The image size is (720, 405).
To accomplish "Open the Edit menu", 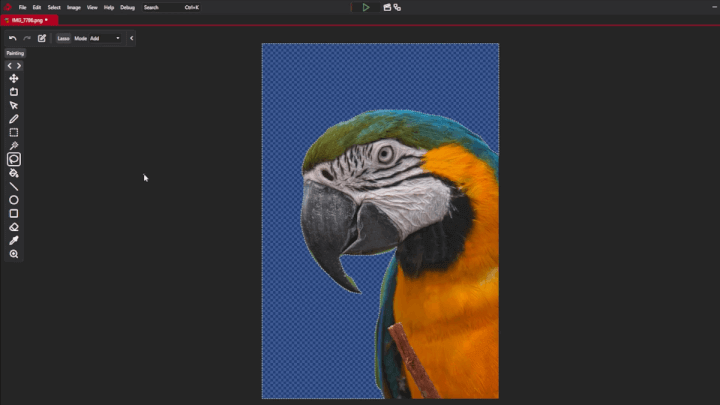I will click(37, 7).
